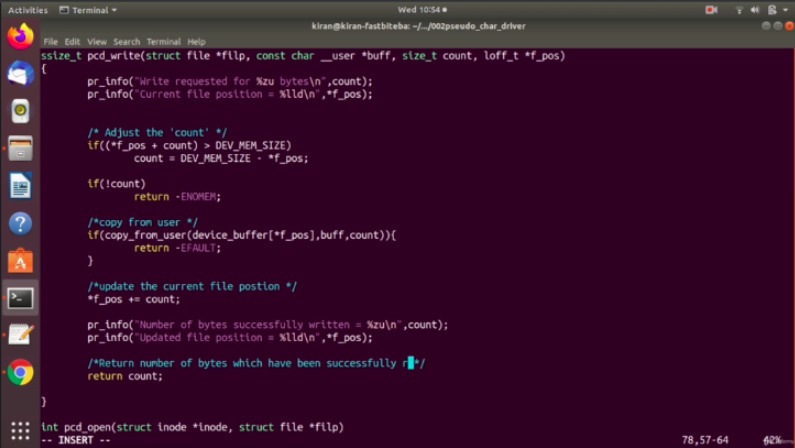This screenshot has width=795, height=448.
Task: Click the '*f_pos += count;' line
Action: (134, 300)
